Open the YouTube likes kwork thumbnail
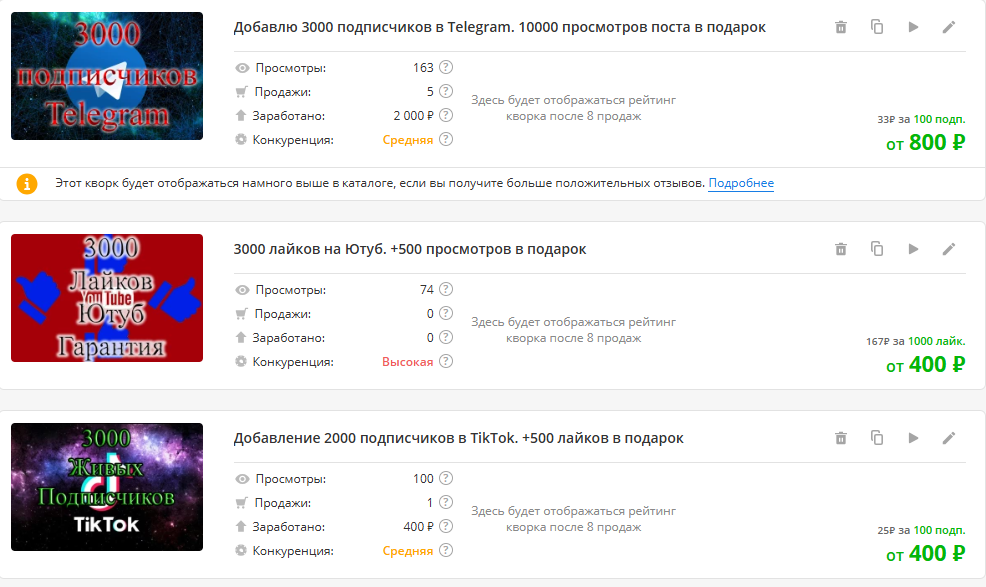 pos(106,297)
